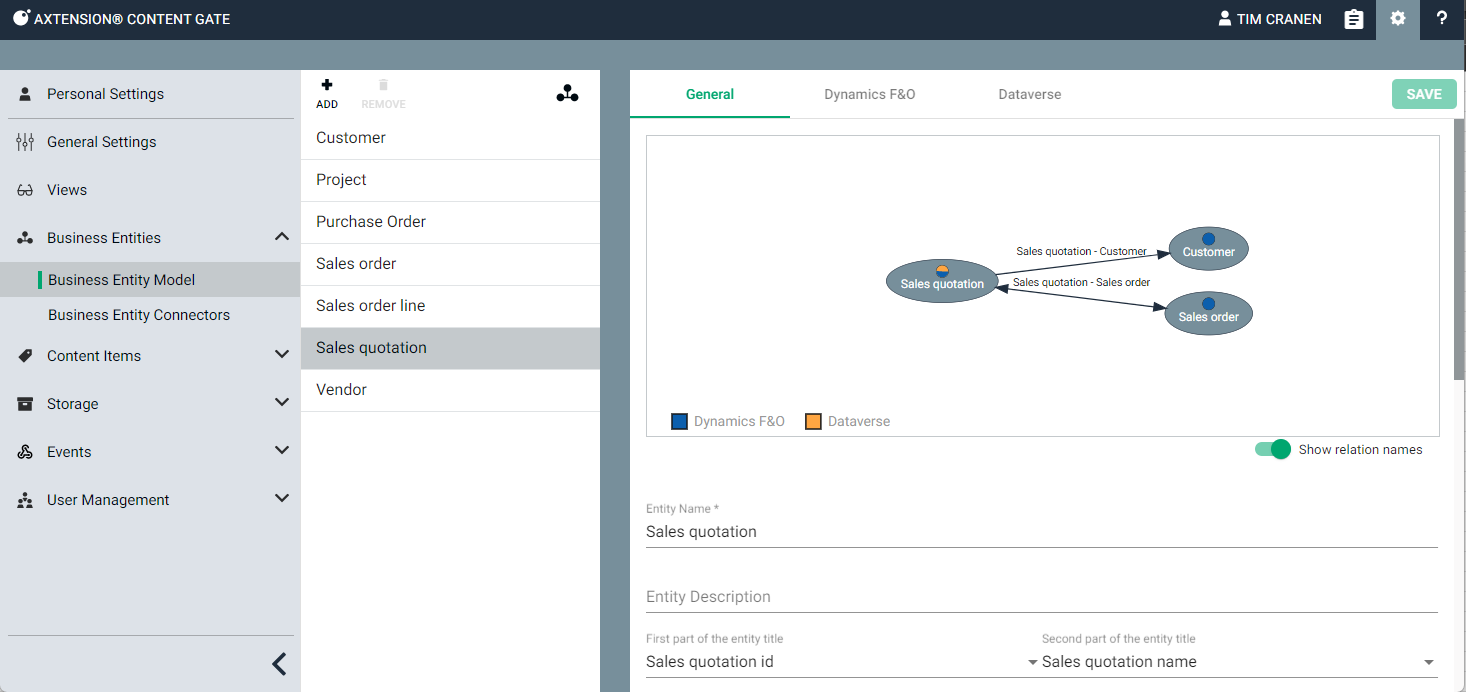This screenshot has width=1466, height=692.
Task: Collapse the Business Entities section
Action: 281,237
